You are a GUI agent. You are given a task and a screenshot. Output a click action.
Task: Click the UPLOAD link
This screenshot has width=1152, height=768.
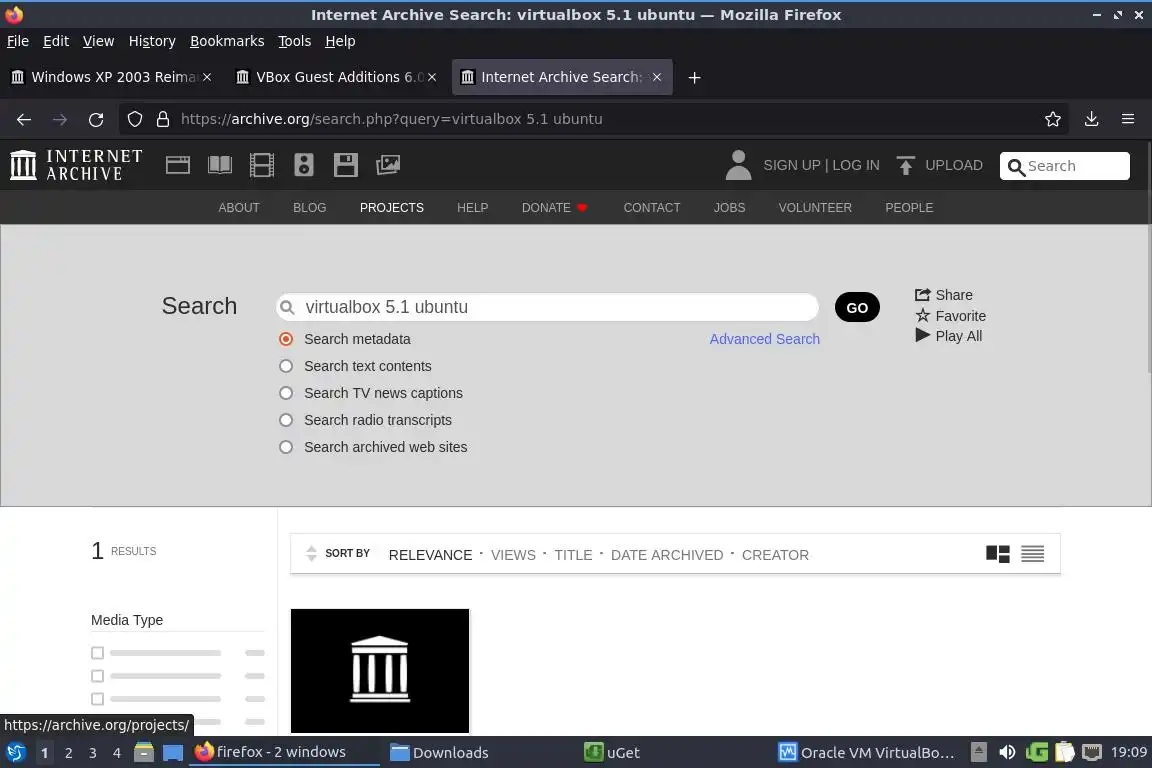(954, 165)
